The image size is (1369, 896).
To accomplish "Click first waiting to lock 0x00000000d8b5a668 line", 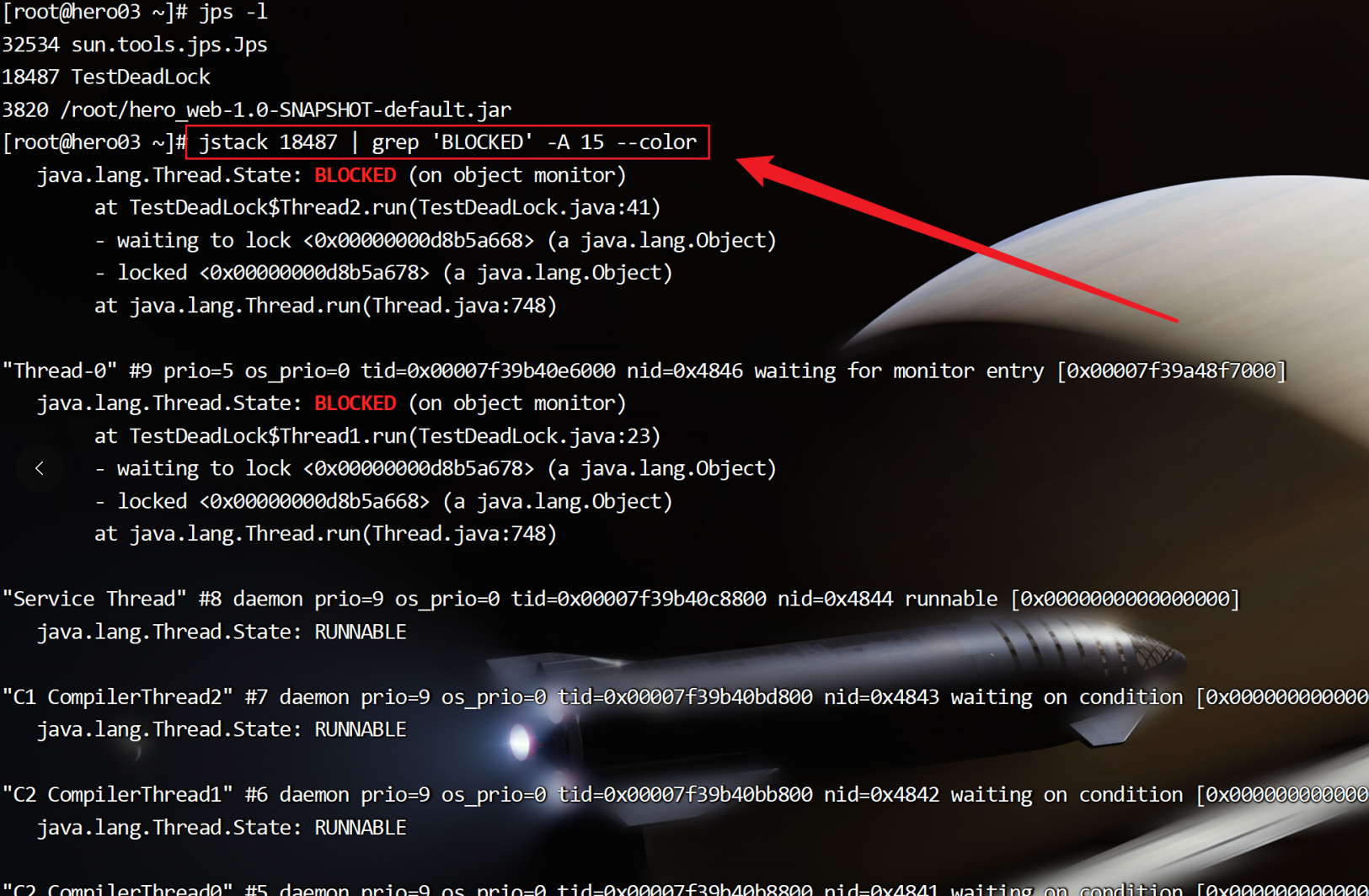I will [435, 241].
